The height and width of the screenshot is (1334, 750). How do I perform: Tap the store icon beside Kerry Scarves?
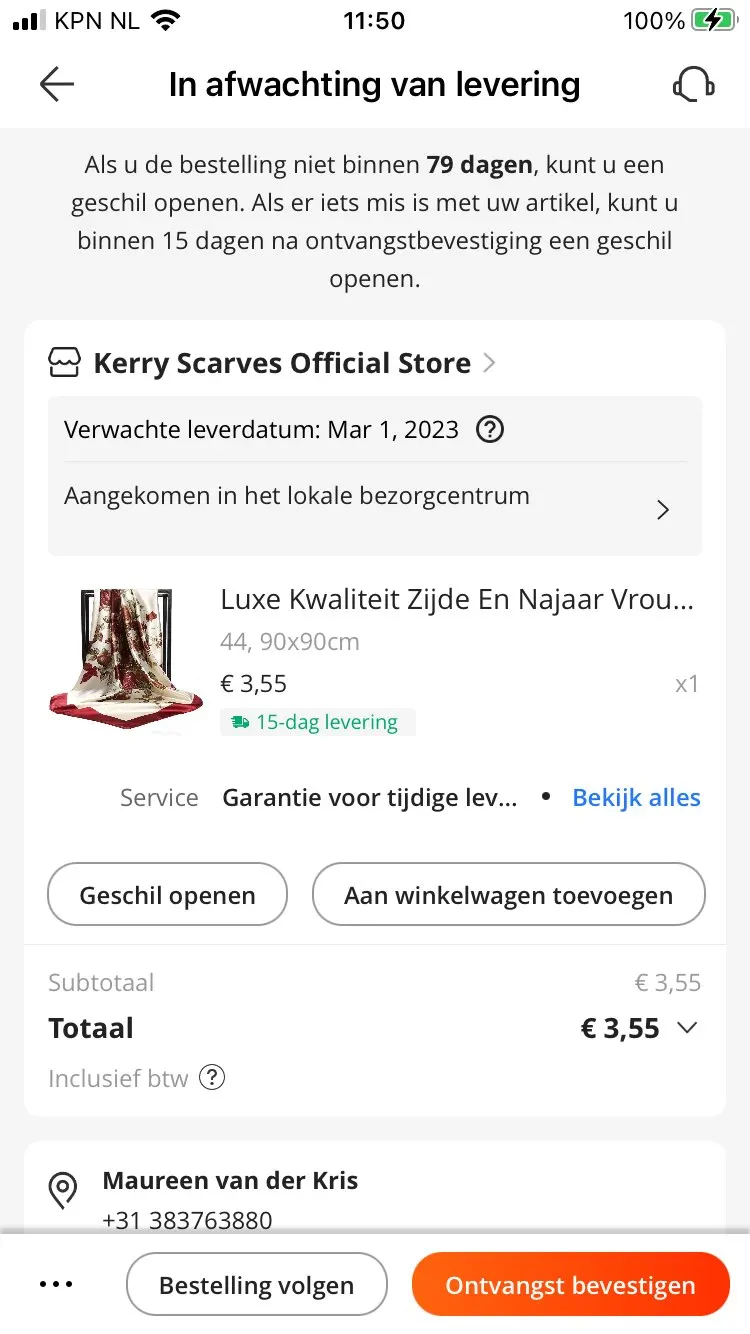[x=65, y=363]
